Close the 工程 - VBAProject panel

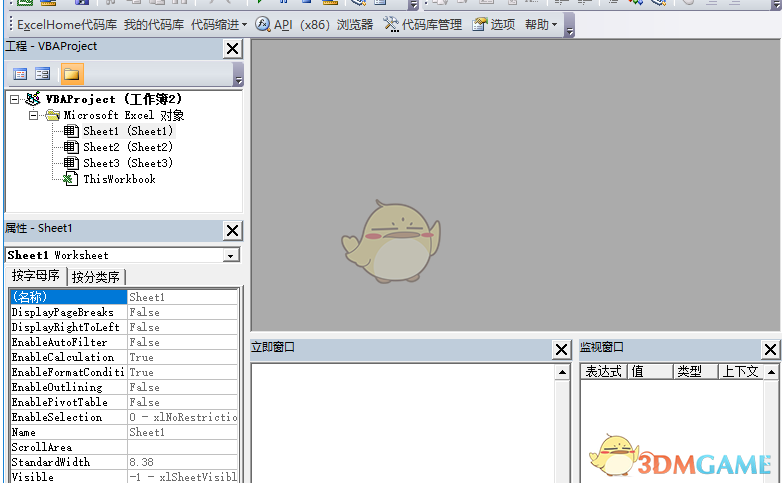pos(232,49)
